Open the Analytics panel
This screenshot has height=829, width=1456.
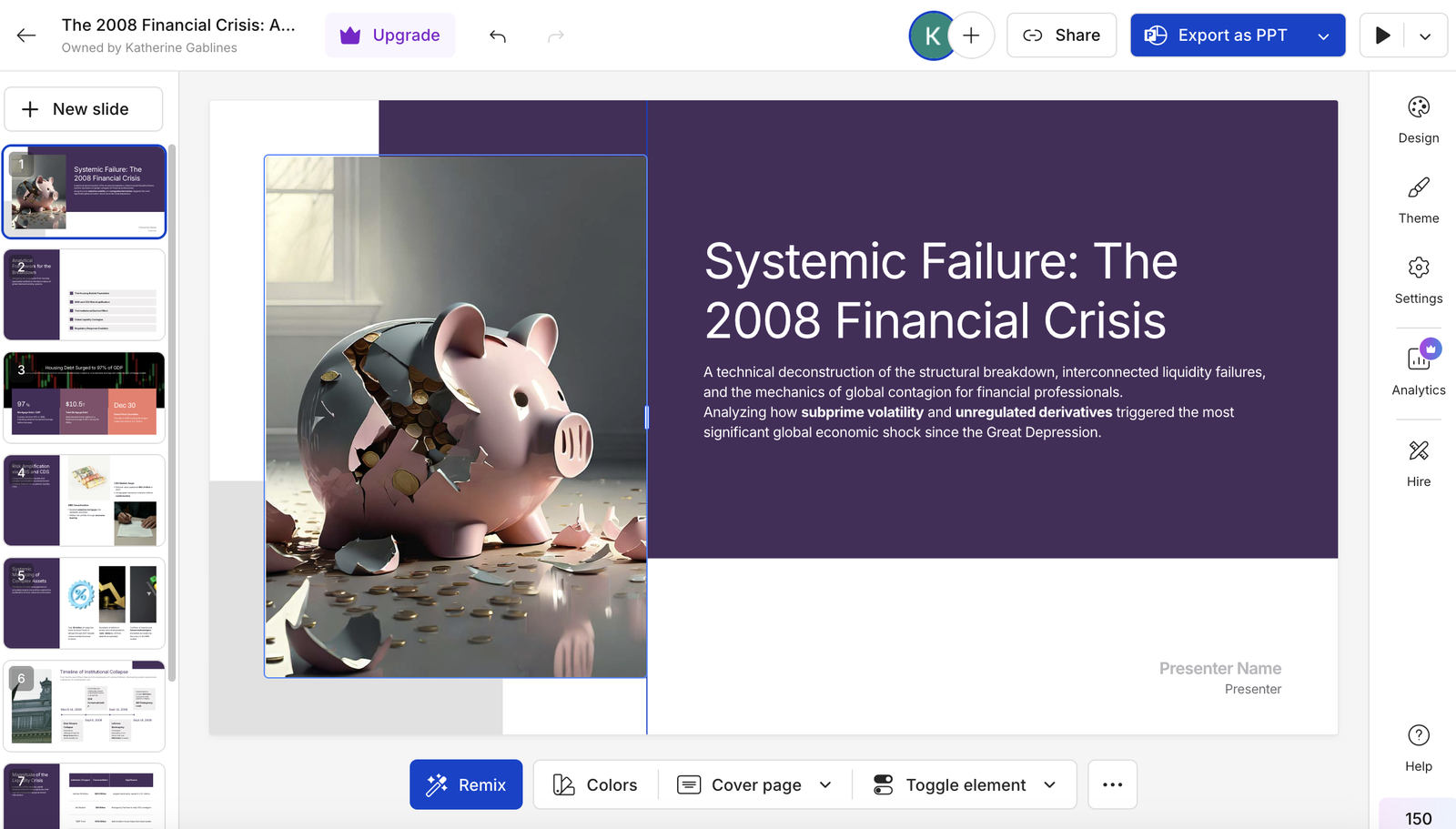[1418, 369]
